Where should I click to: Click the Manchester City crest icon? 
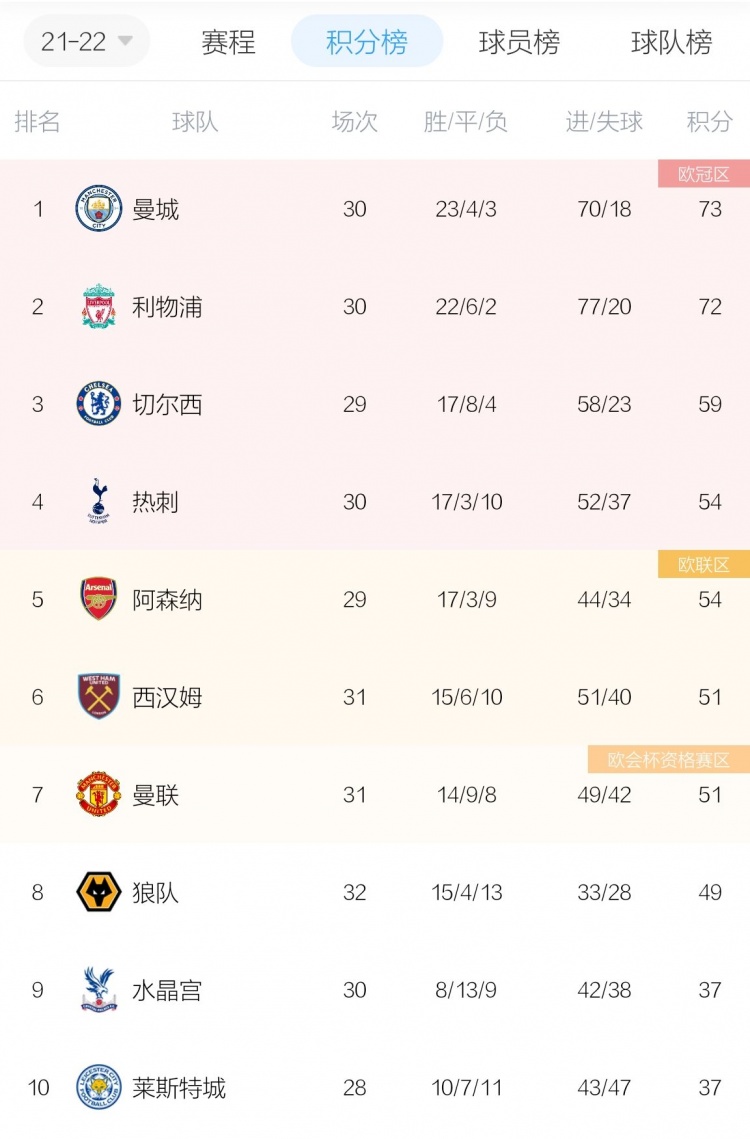point(99,208)
